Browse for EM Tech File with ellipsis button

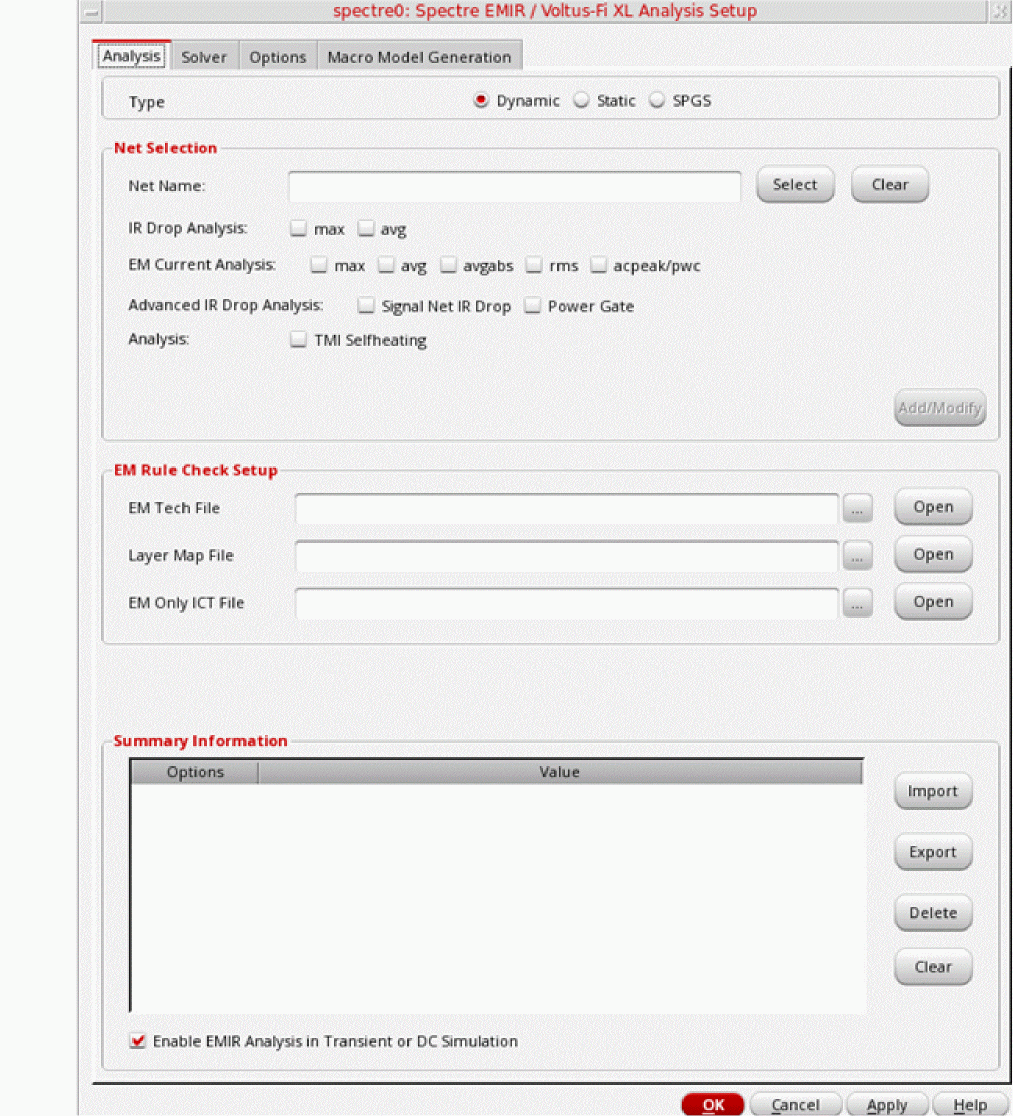coord(858,508)
